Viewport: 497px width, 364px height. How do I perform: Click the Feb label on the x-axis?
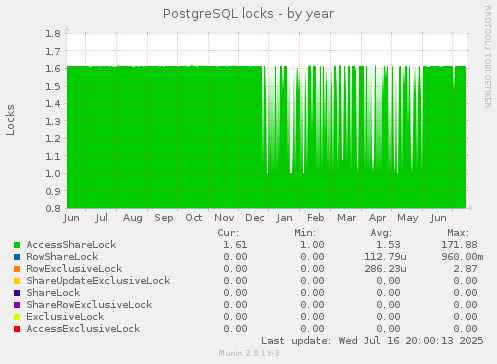click(x=315, y=218)
